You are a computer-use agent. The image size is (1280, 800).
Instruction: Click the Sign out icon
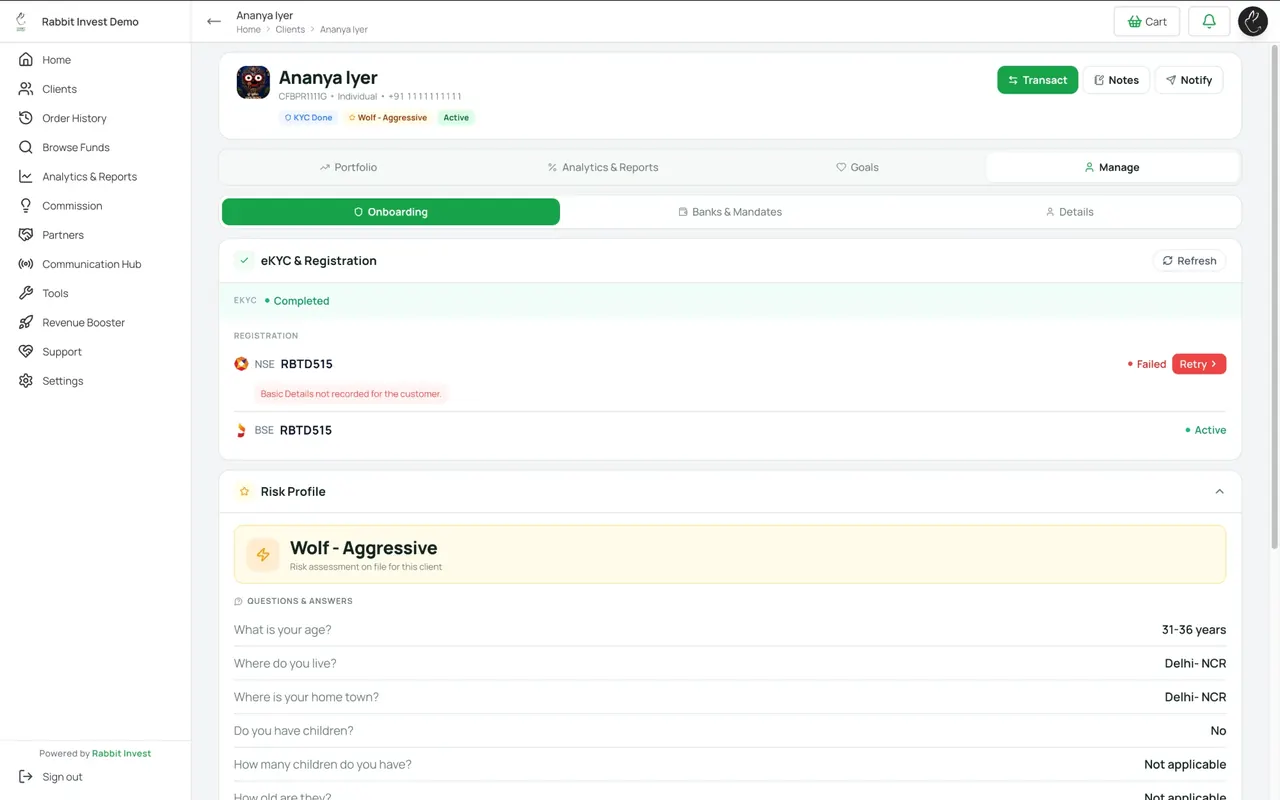point(26,777)
